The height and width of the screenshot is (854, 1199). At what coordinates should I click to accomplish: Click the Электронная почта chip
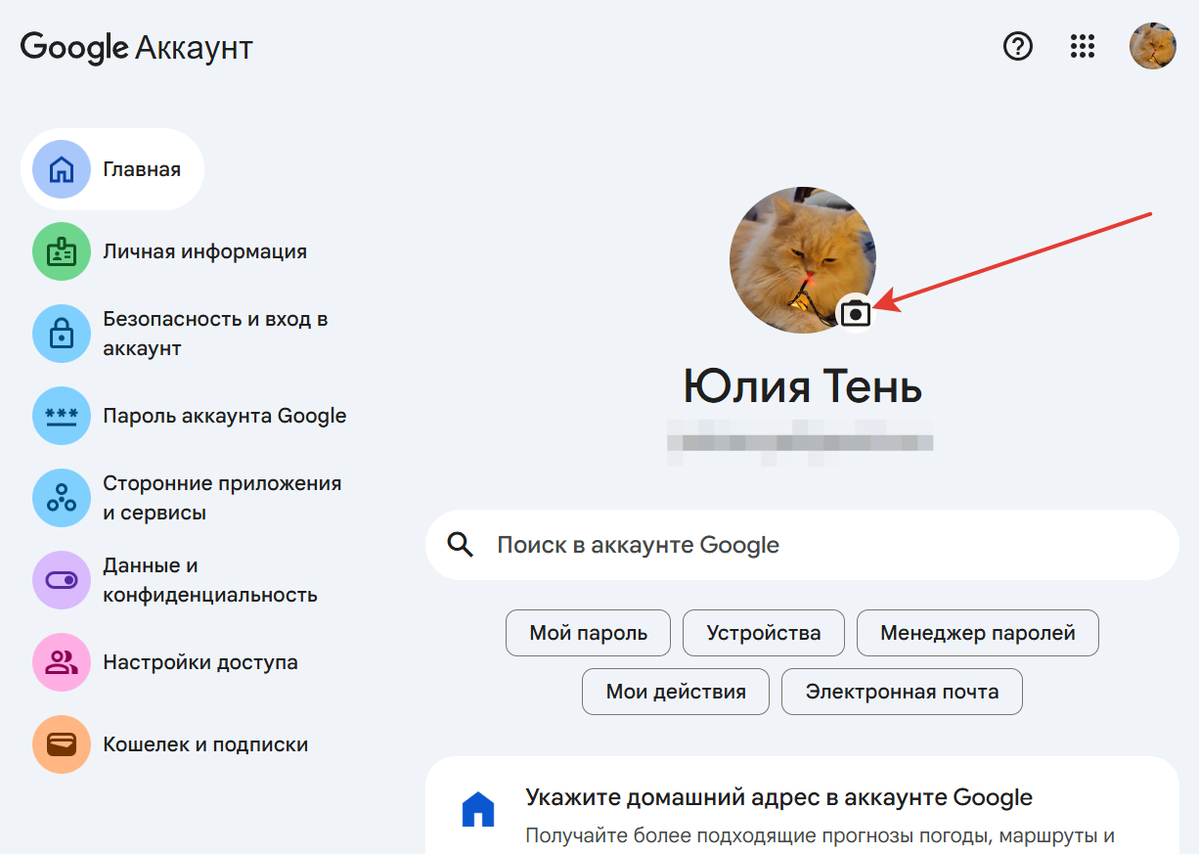[901, 692]
